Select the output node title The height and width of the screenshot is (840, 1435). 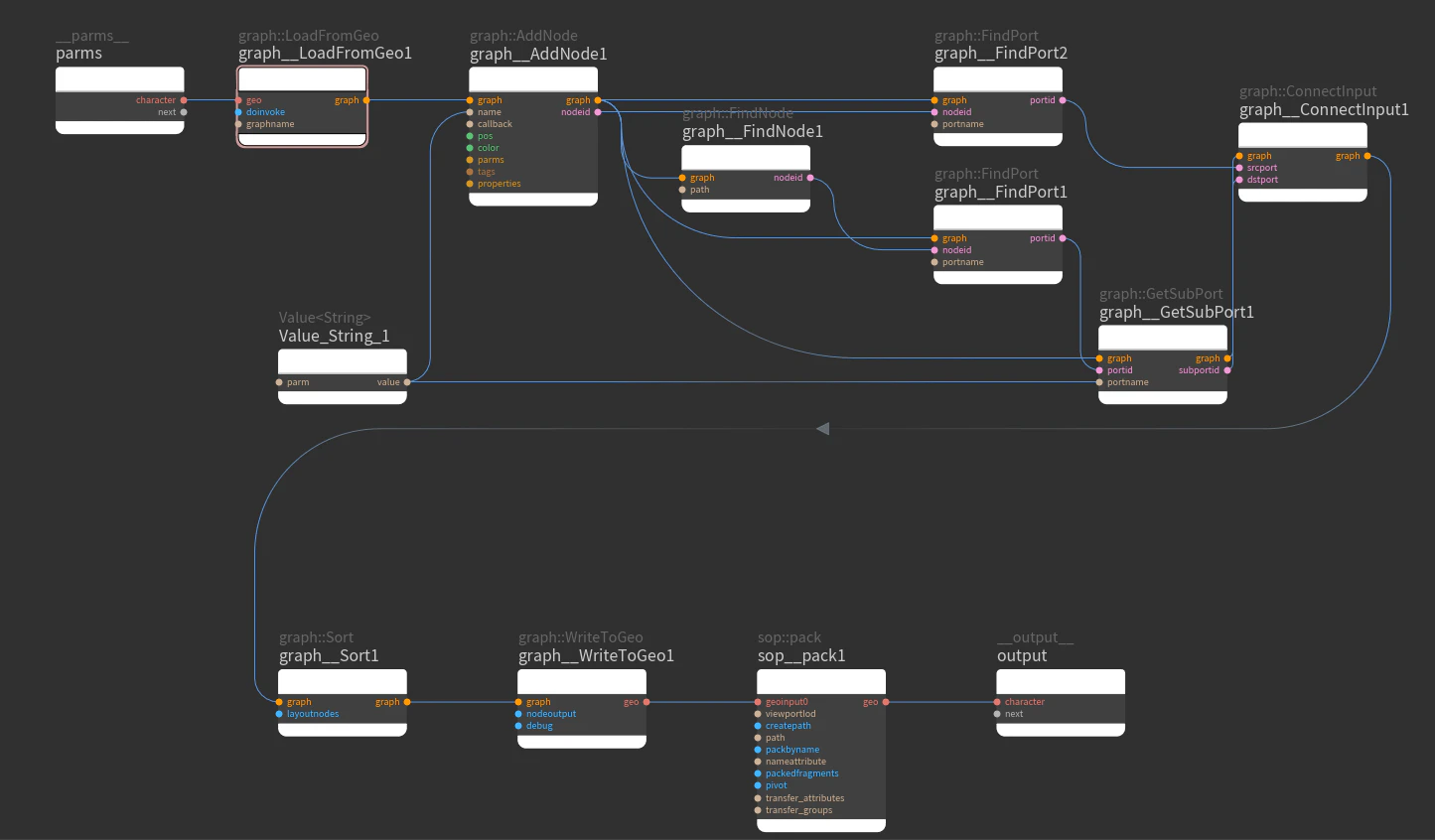click(1022, 655)
